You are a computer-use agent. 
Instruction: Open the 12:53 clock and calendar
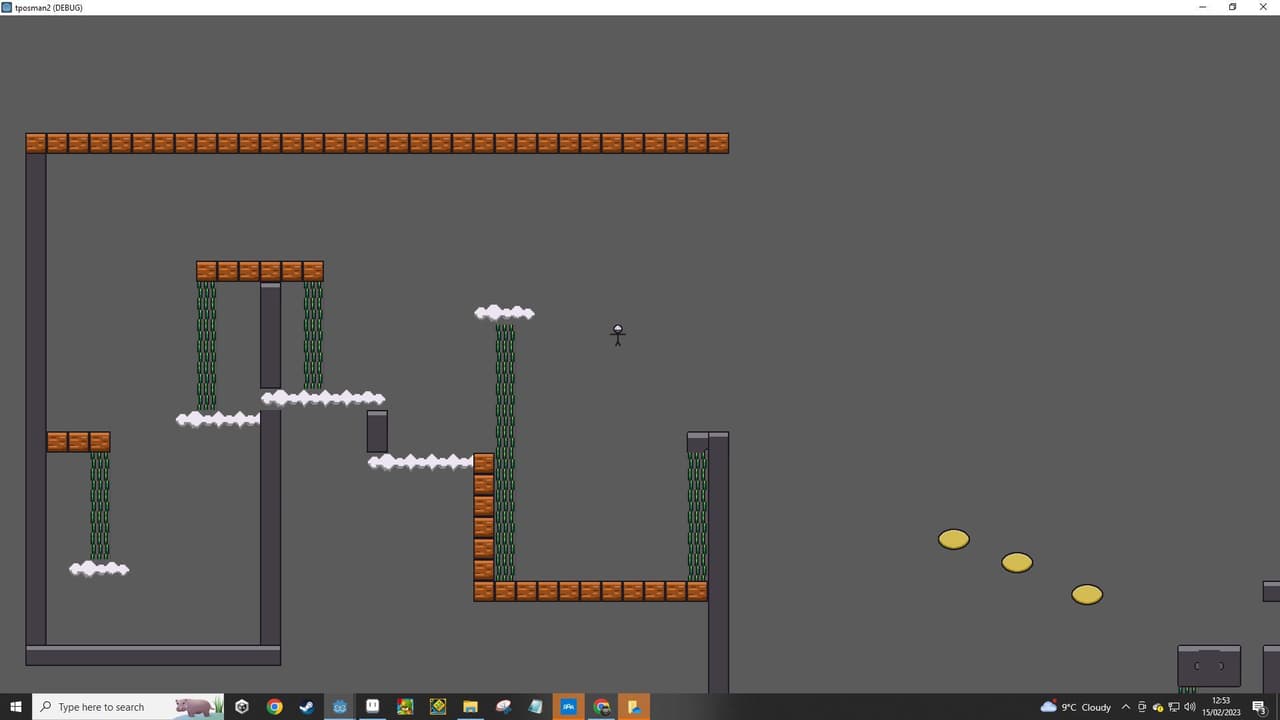(1221, 707)
